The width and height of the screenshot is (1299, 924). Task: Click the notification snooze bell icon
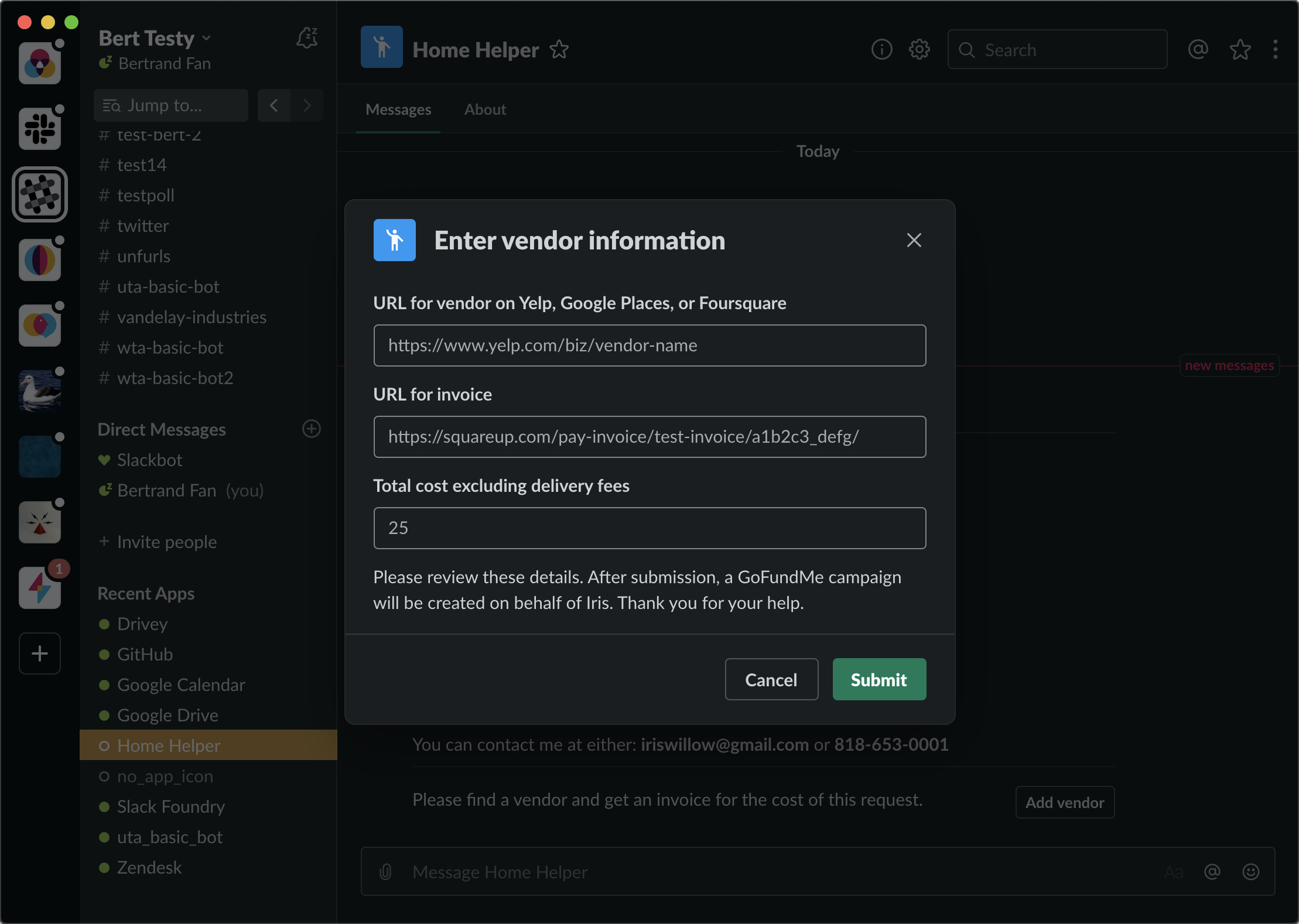click(307, 39)
